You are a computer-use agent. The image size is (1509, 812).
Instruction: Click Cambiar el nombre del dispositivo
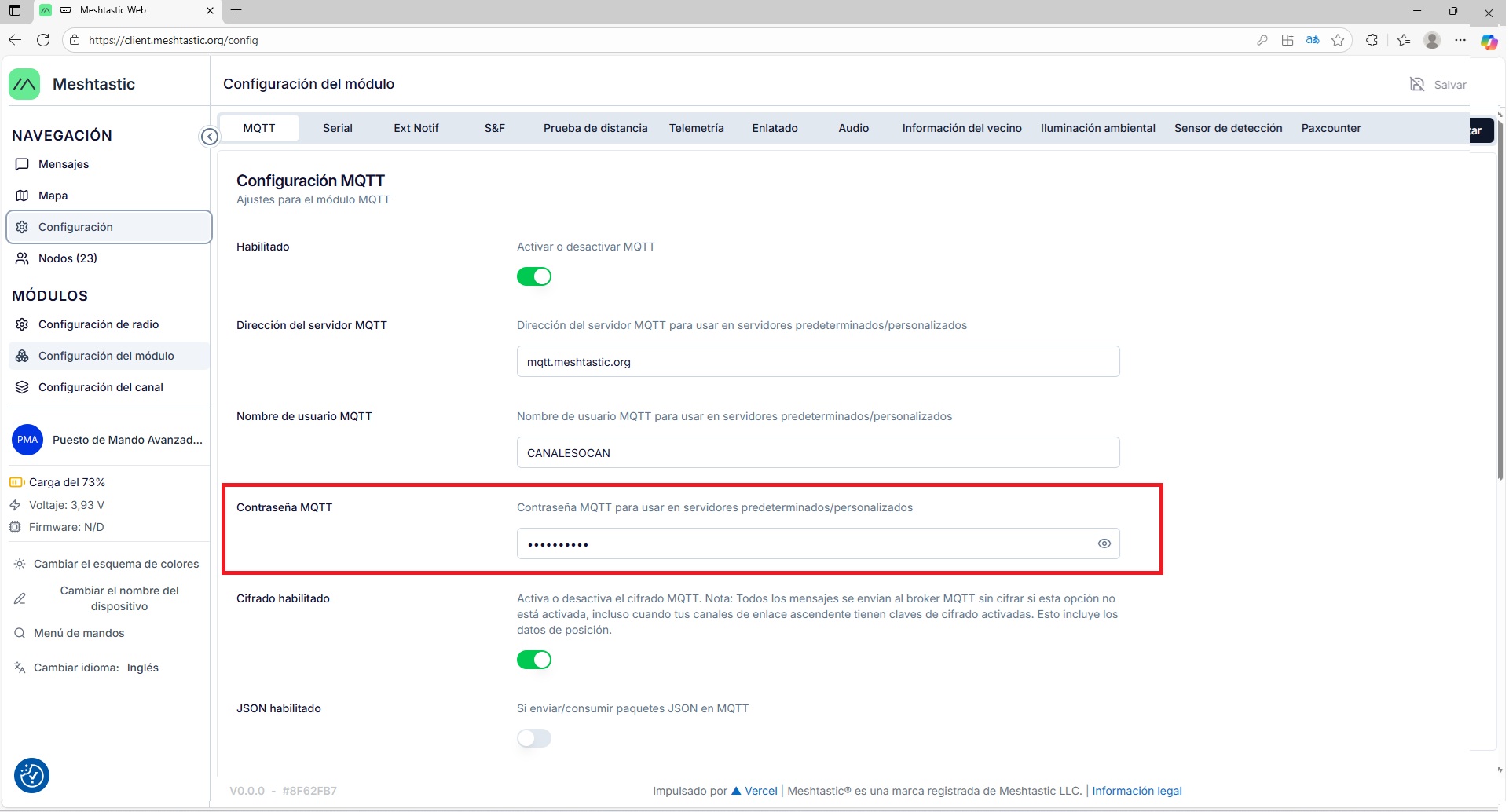(119, 598)
